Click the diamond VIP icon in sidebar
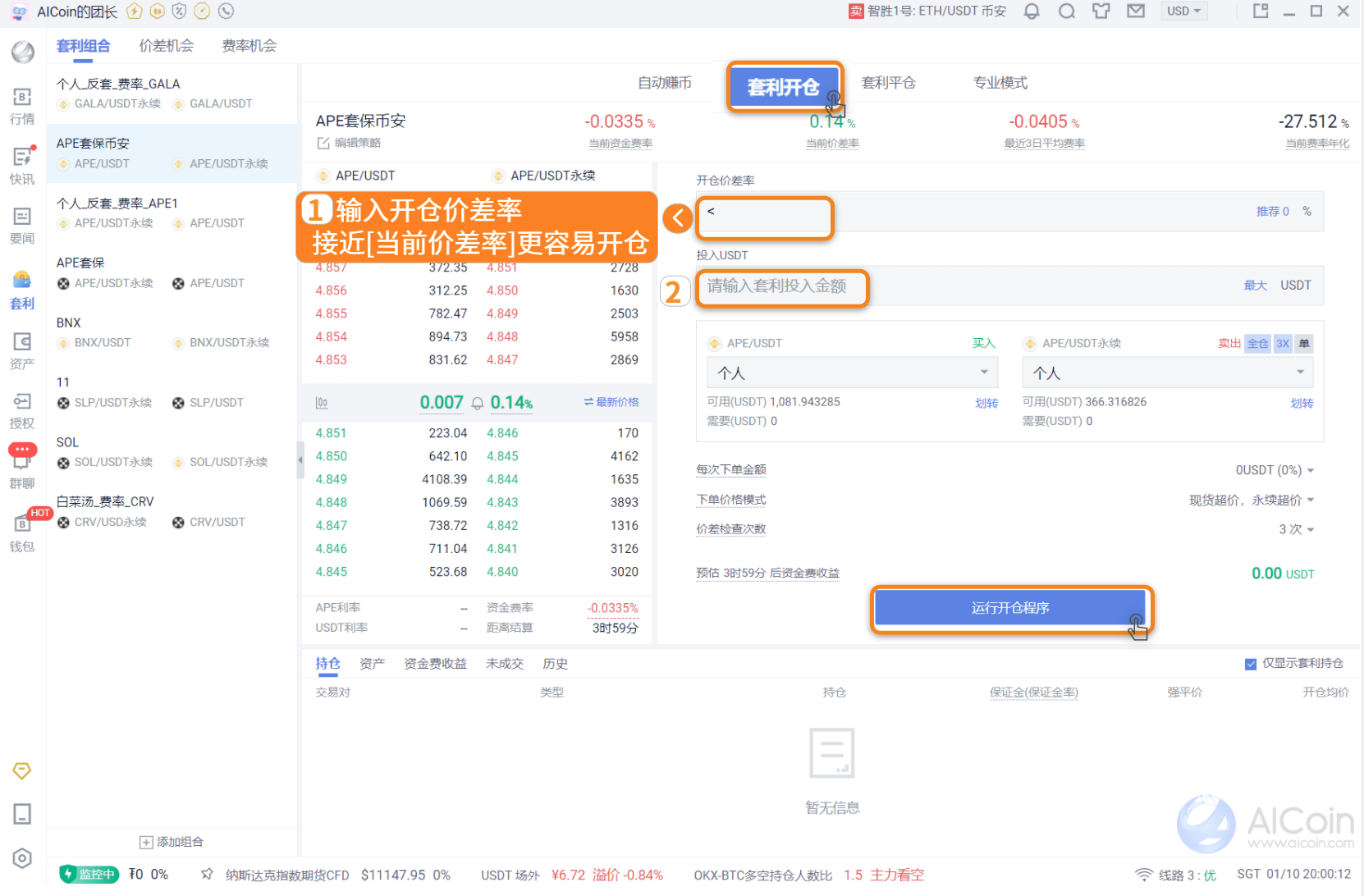The width and height of the screenshot is (1364, 896). [22, 771]
